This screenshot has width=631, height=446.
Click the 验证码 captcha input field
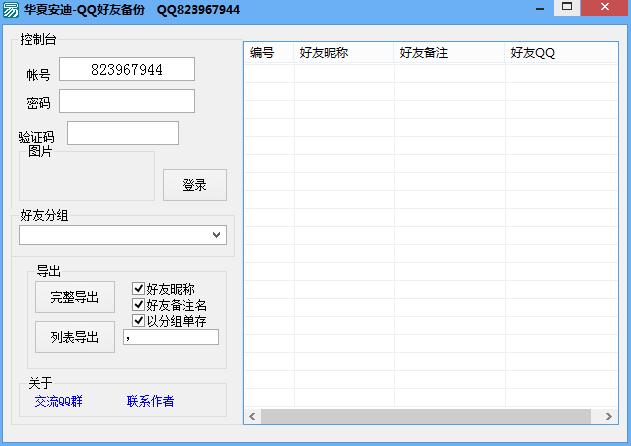pyautogui.click(x=123, y=133)
